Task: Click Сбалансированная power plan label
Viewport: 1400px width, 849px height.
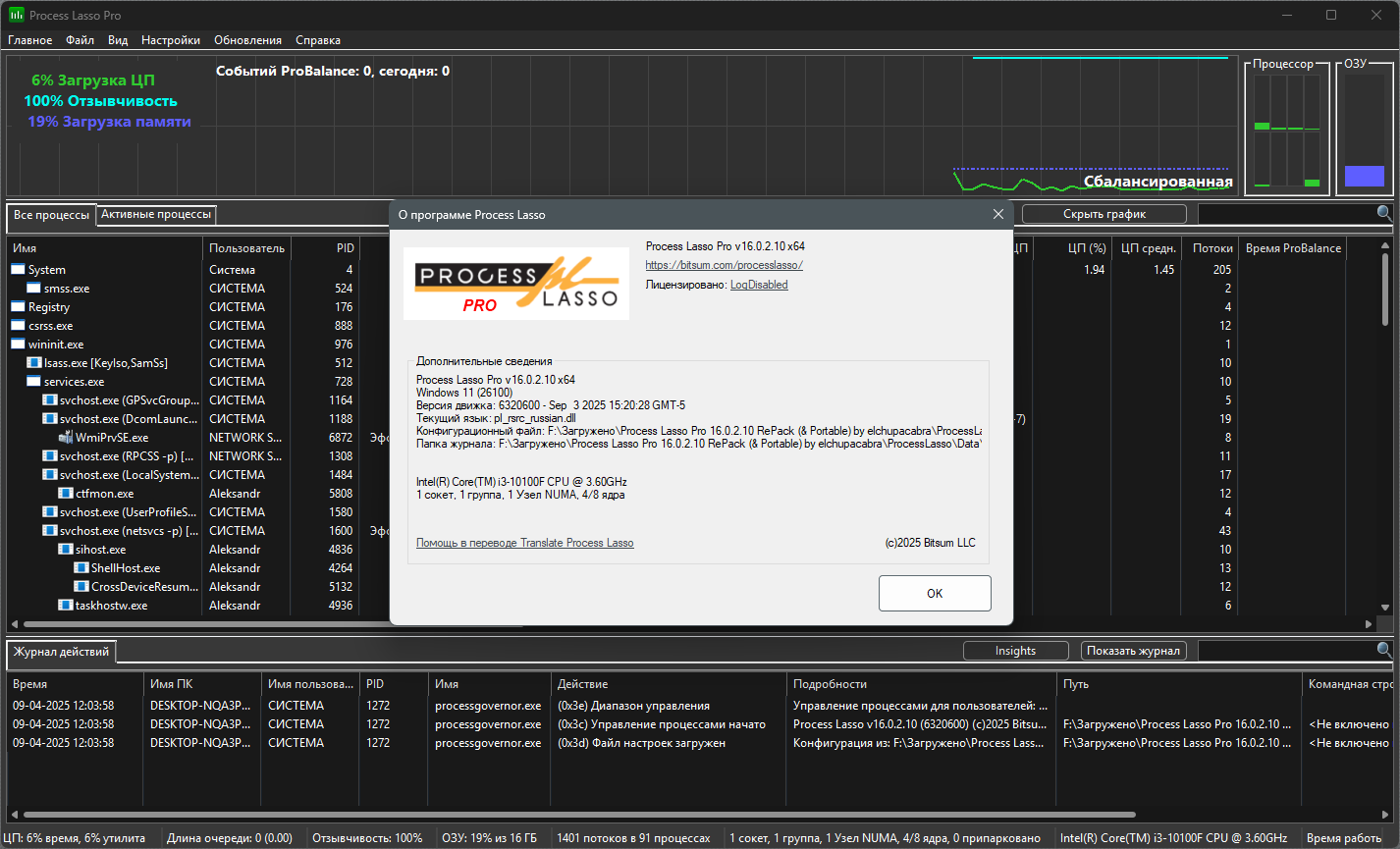Action: tap(1158, 182)
